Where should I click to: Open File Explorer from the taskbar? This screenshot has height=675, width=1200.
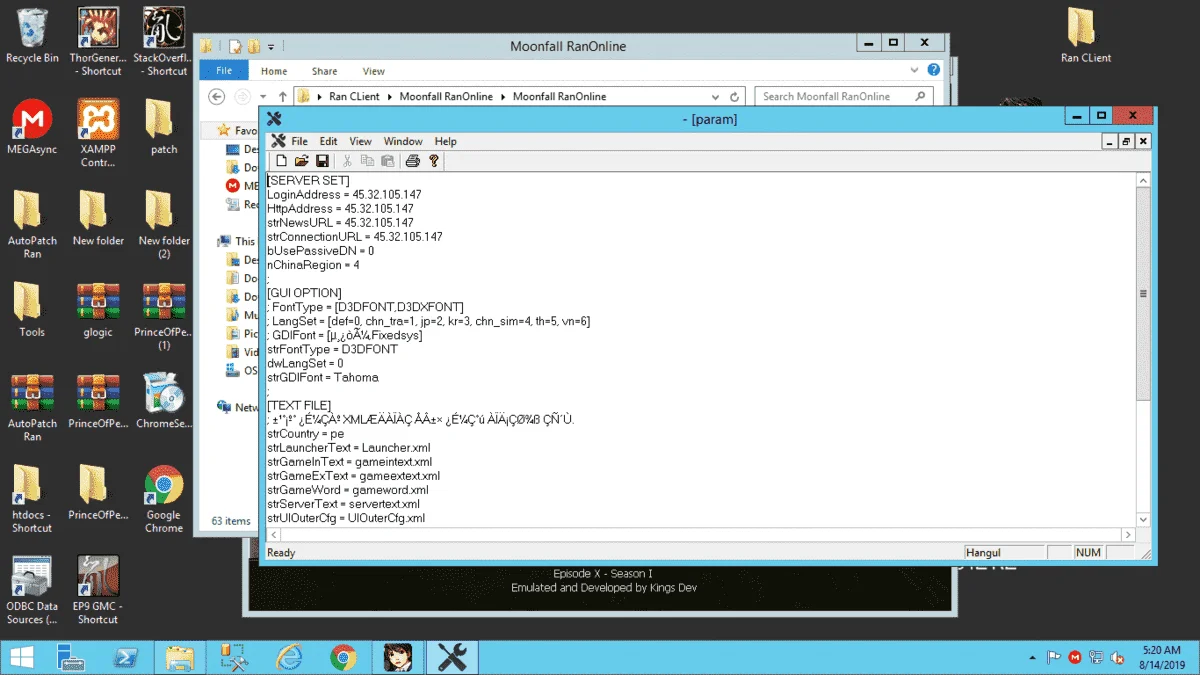tap(180, 657)
